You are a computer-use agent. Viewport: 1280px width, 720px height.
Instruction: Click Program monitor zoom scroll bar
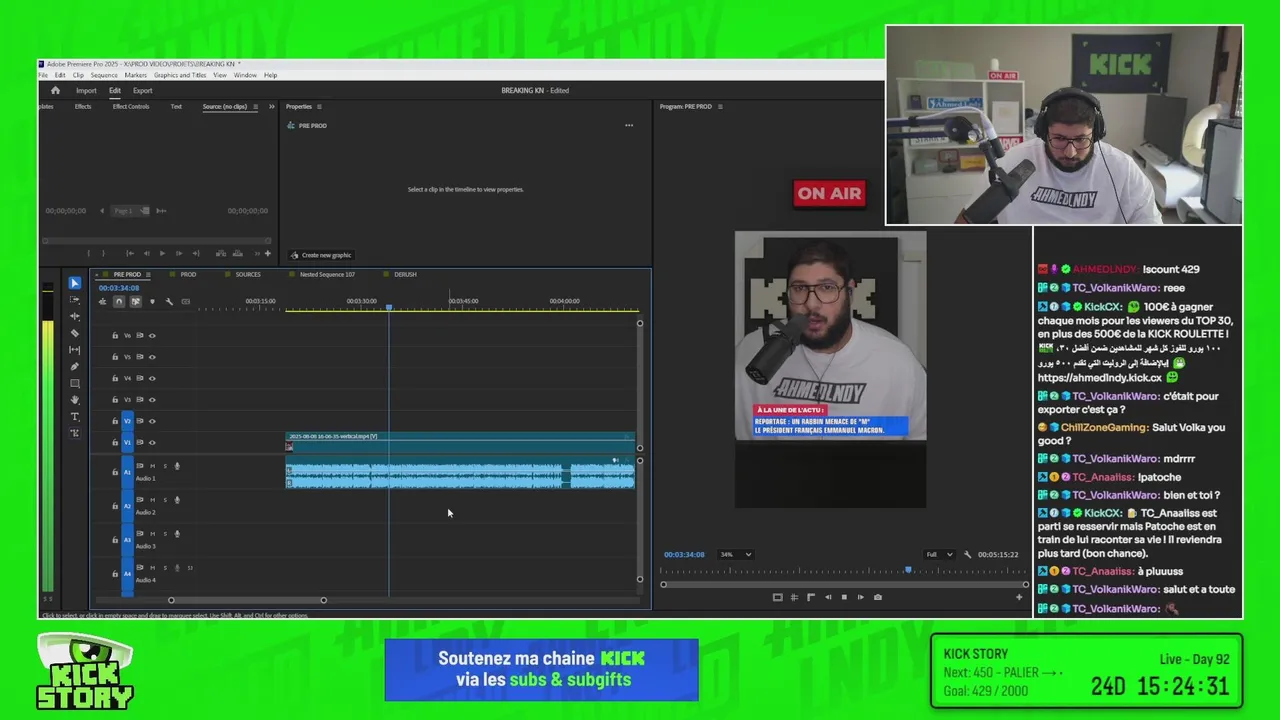point(844,584)
